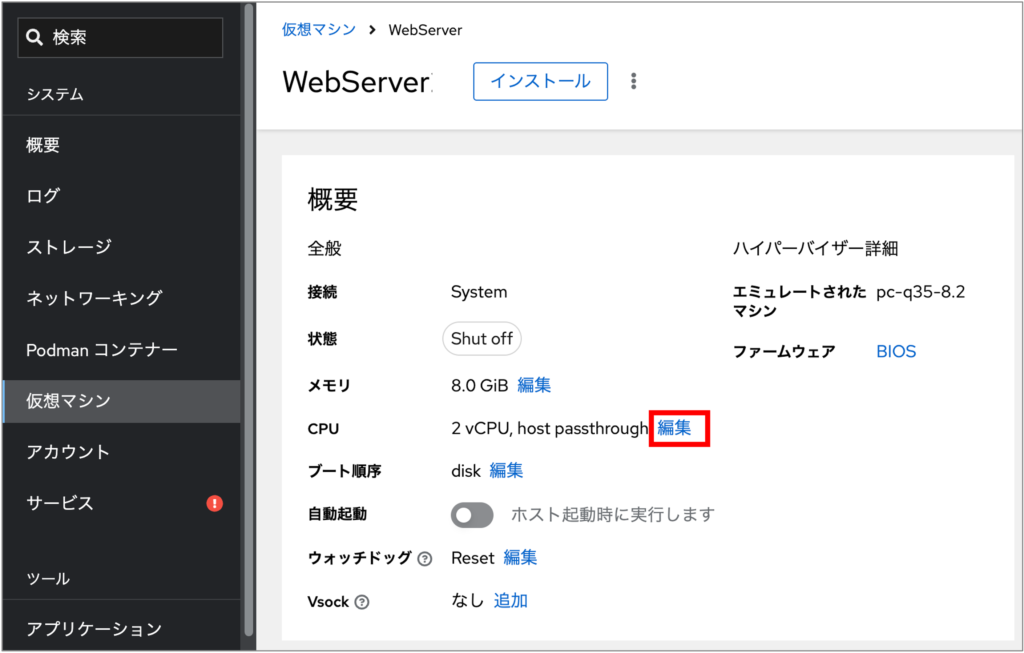Open サービス in sidebar
This screenshot has width=1024, height=653.
coord(121,503)
